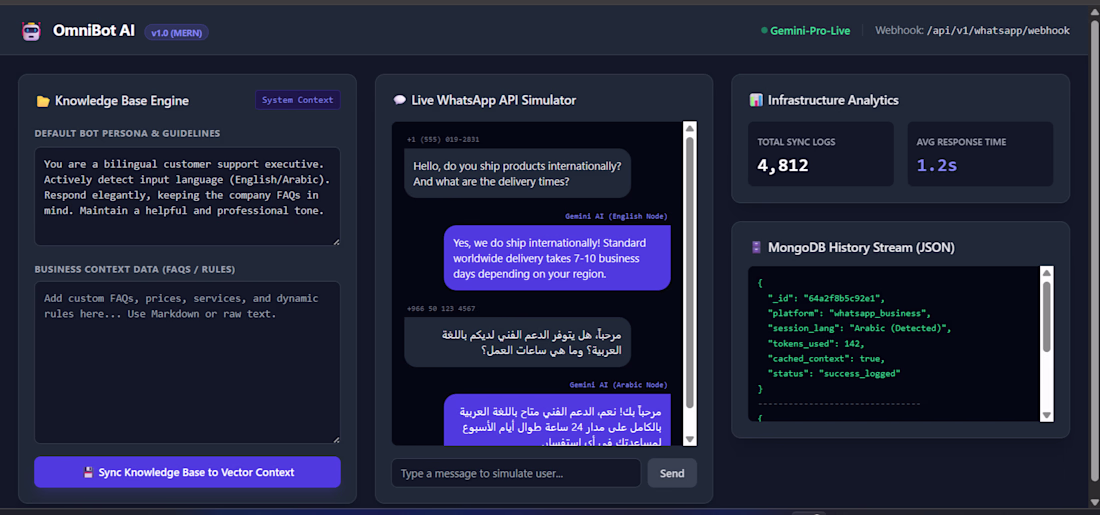The height and width of the screenshot is (515, 1100).
Task: Click the folder icon beside Knowledge Base Engine
Action: 43,101
